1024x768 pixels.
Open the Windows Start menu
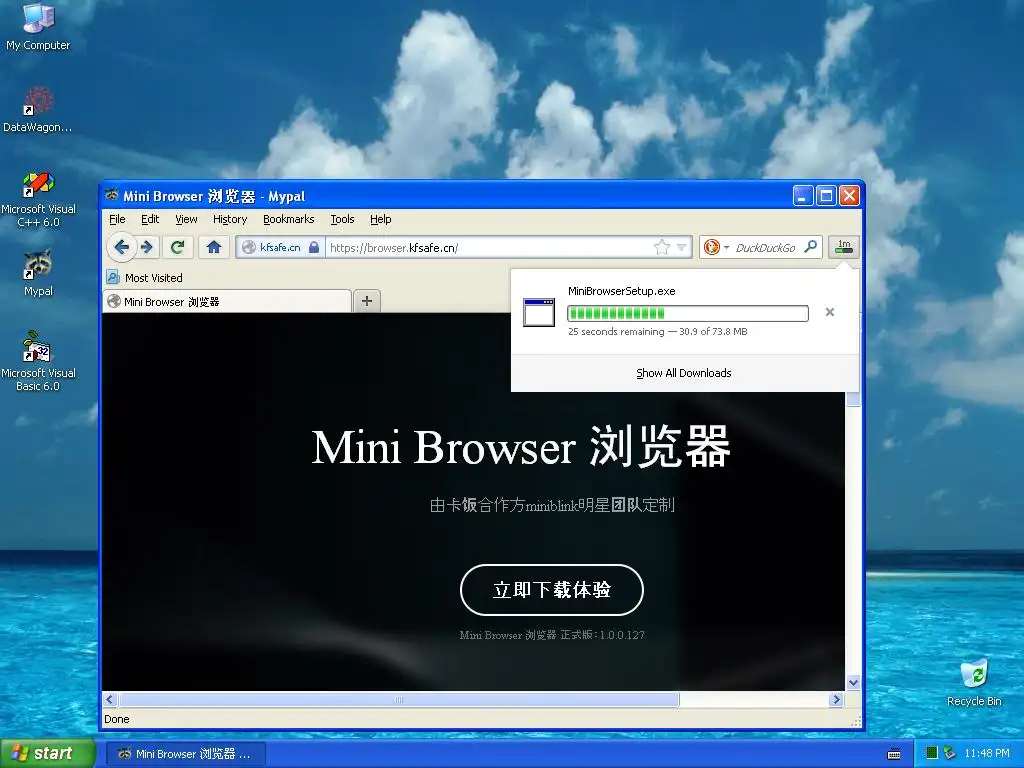click(47, 753)
